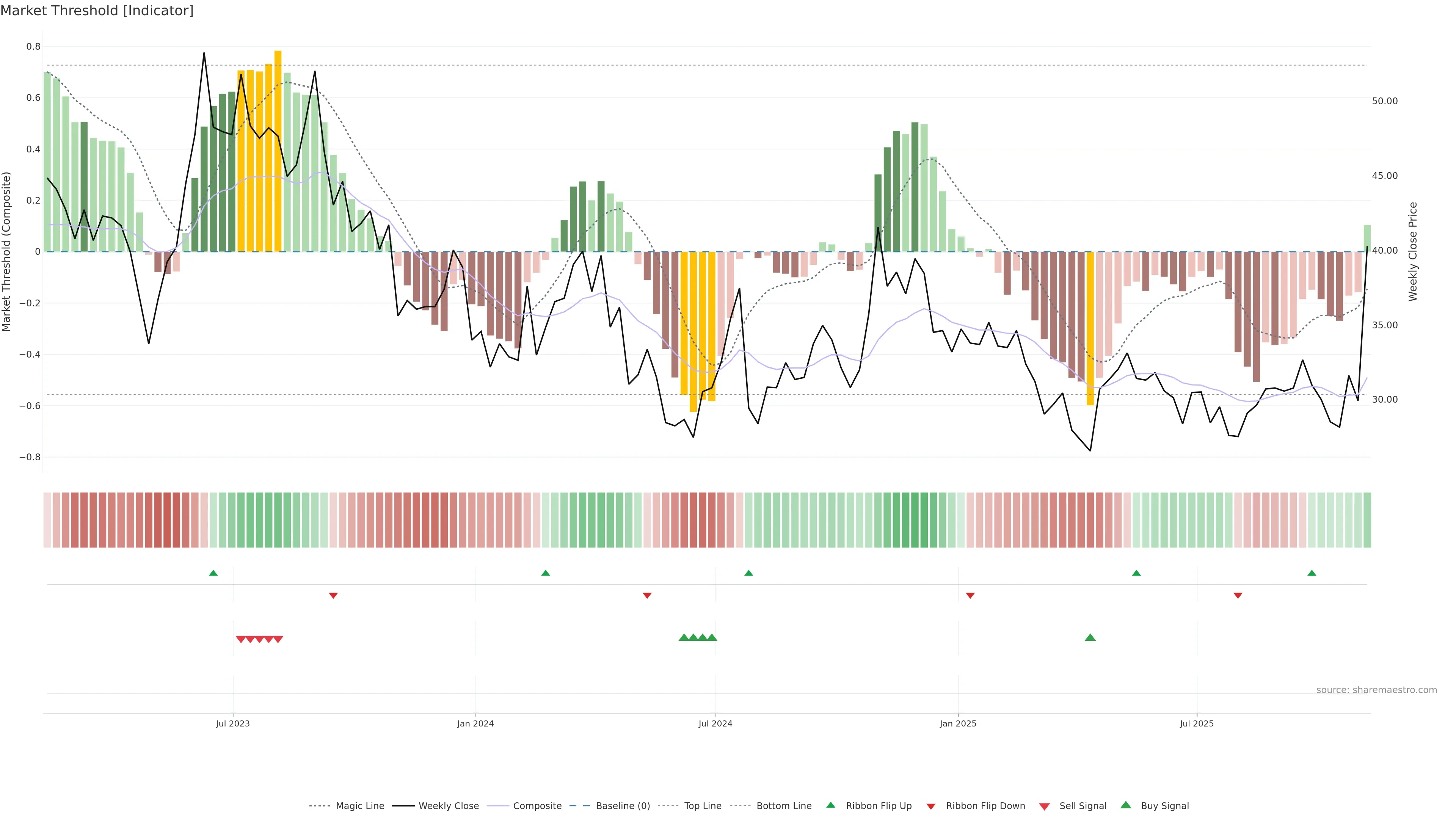Click the Sell Signal legend marker
This screenshot has width=1456, height=819.
pos(1045,806)
